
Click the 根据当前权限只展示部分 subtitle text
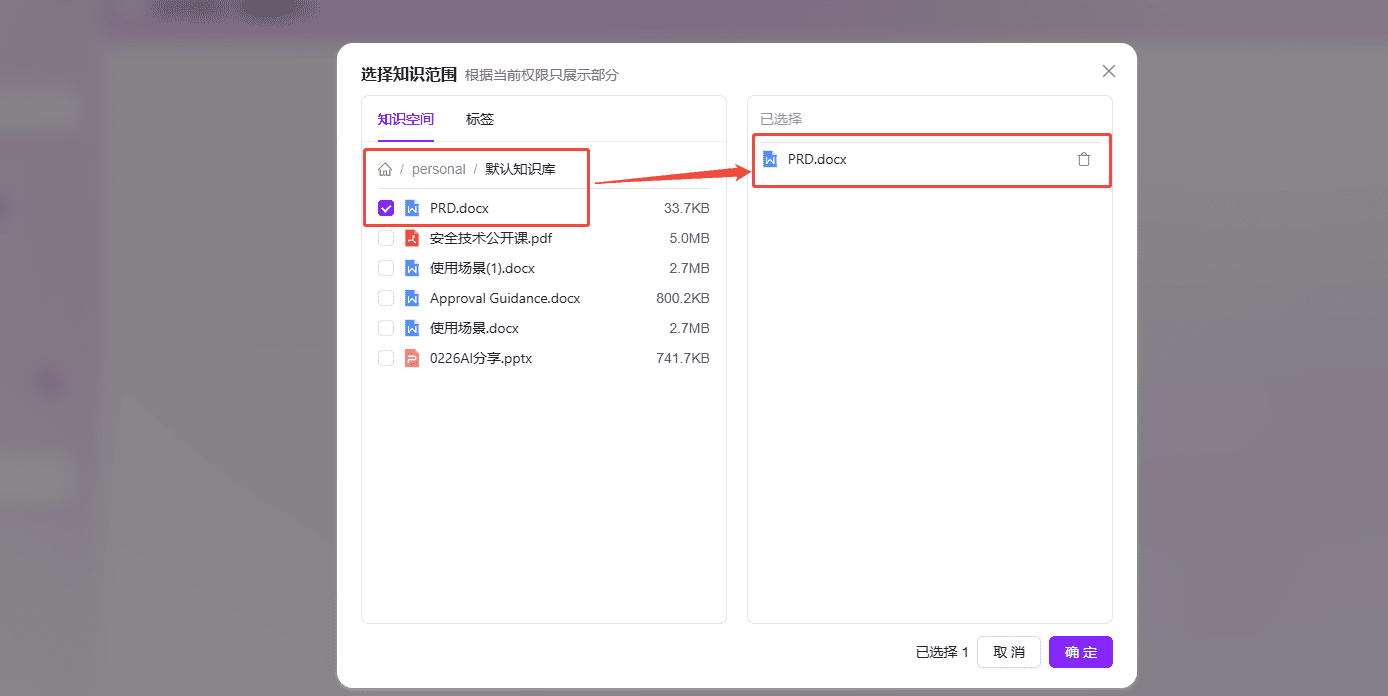[x=542, y=75]
